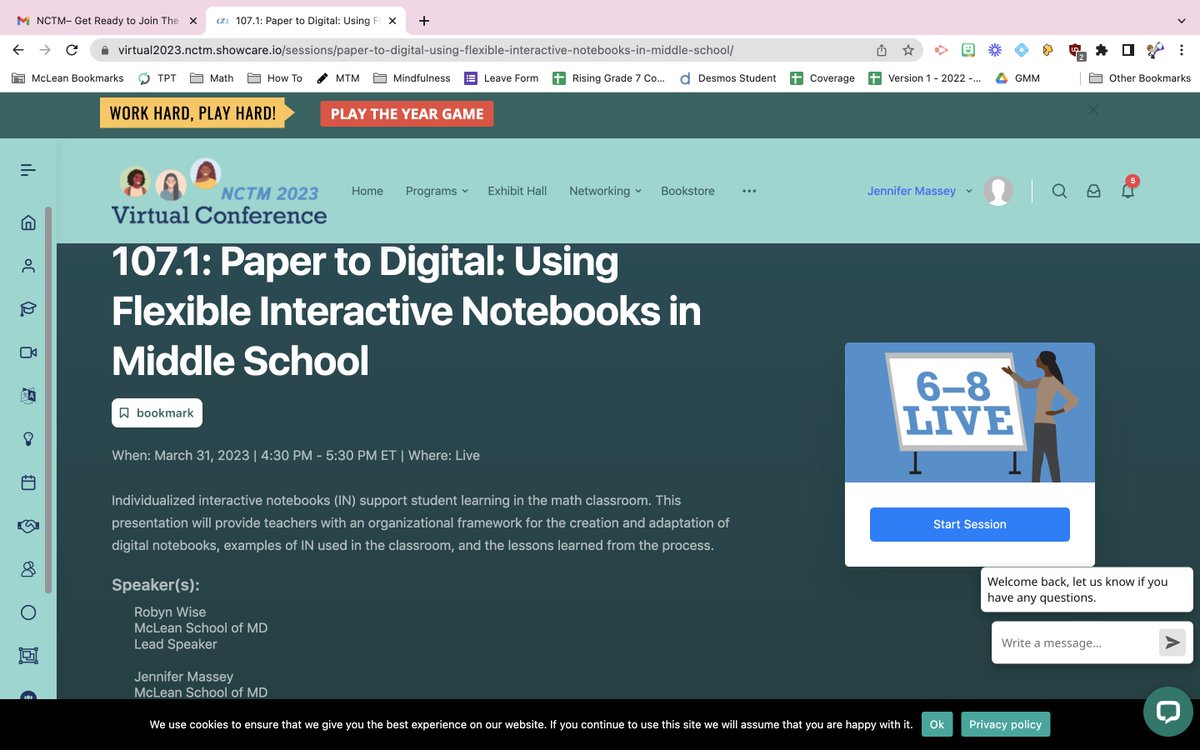This screenshot has width=1200, height=750.
Task: Go back in browser history
Action: pyautogui.click(x=18, y=49)
